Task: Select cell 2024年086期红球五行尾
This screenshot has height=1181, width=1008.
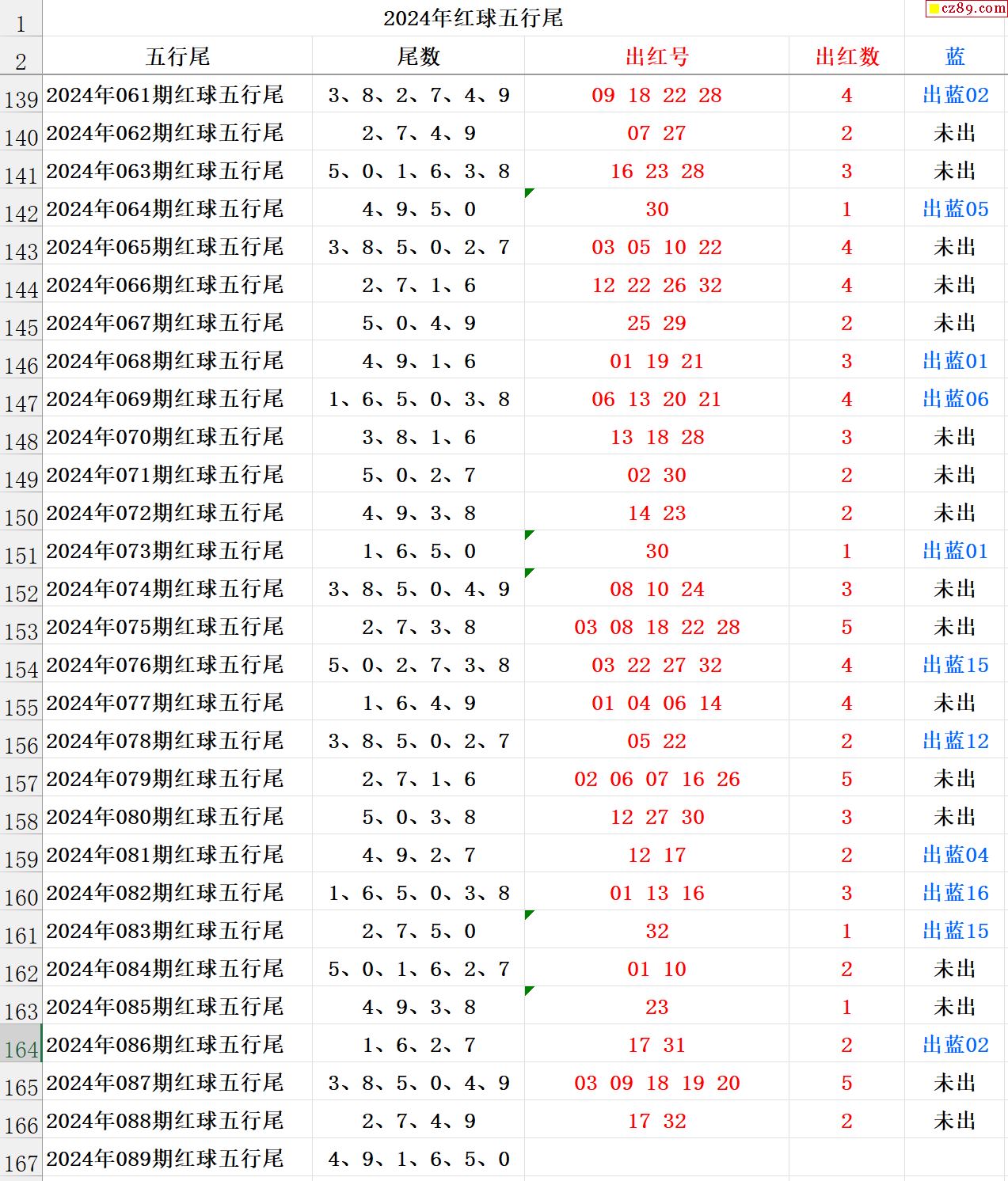Action: click(x=177, y=1045)
